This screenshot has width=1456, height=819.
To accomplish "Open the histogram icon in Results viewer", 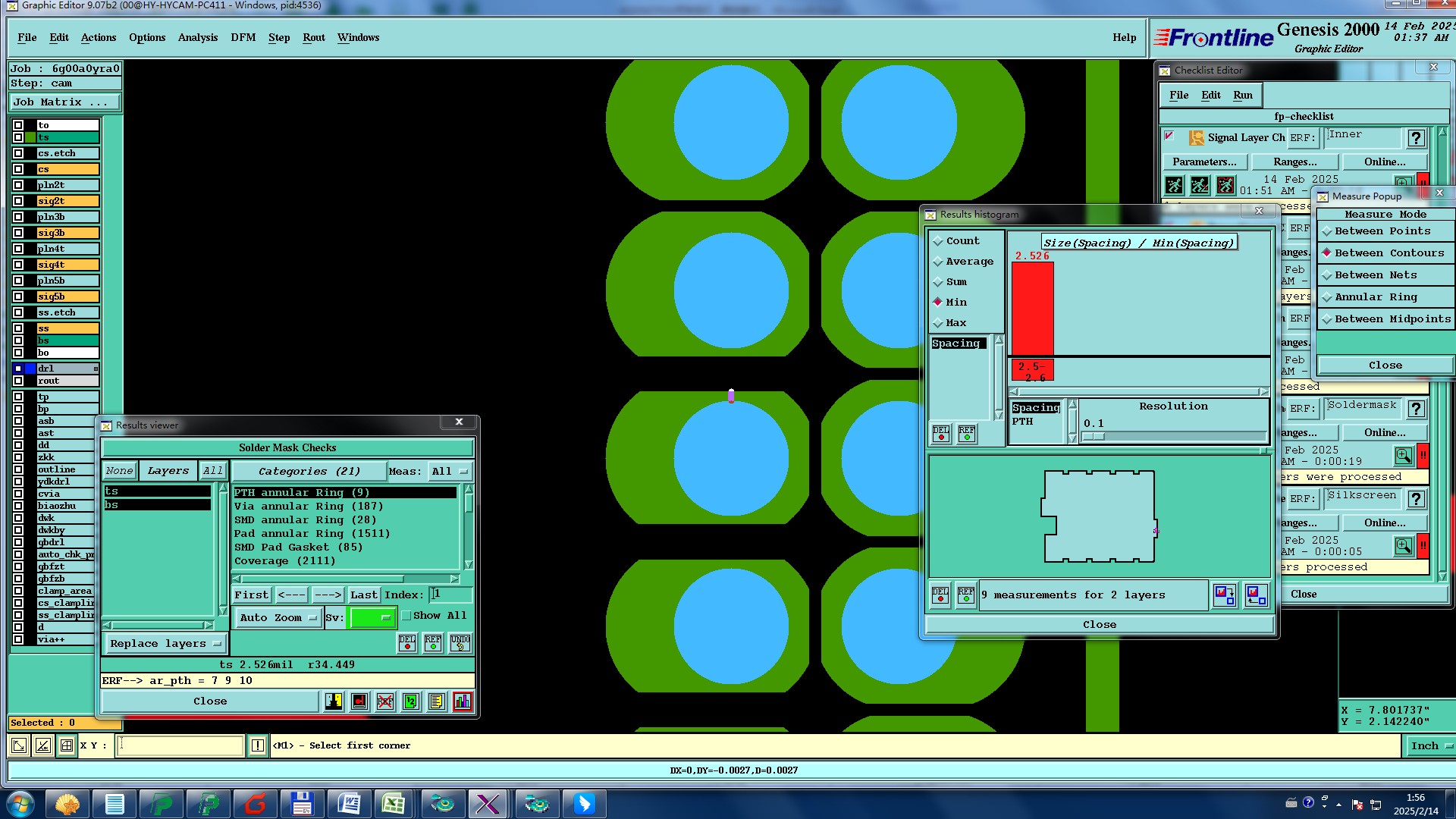I will pos(462,701).
